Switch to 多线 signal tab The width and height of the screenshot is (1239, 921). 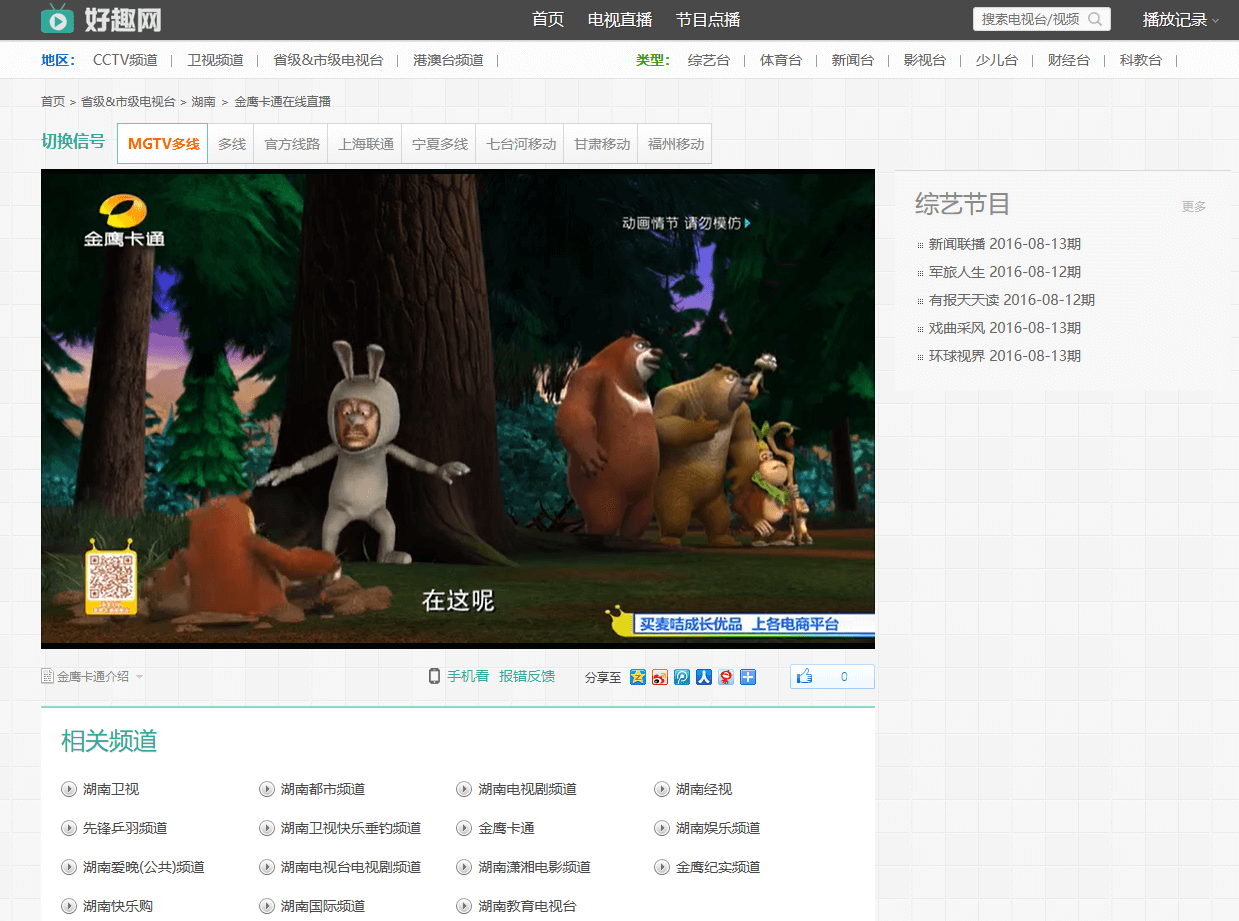(x=232, y=143)
